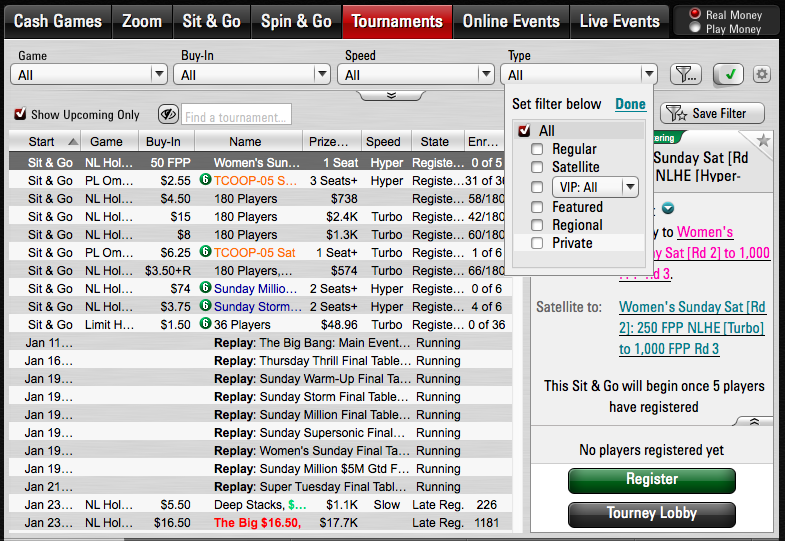Viewport: 785px width, 541px height.
Task: Click the green badge on the TCOOP-05 S… row
Action: click(x=205, y=179)
